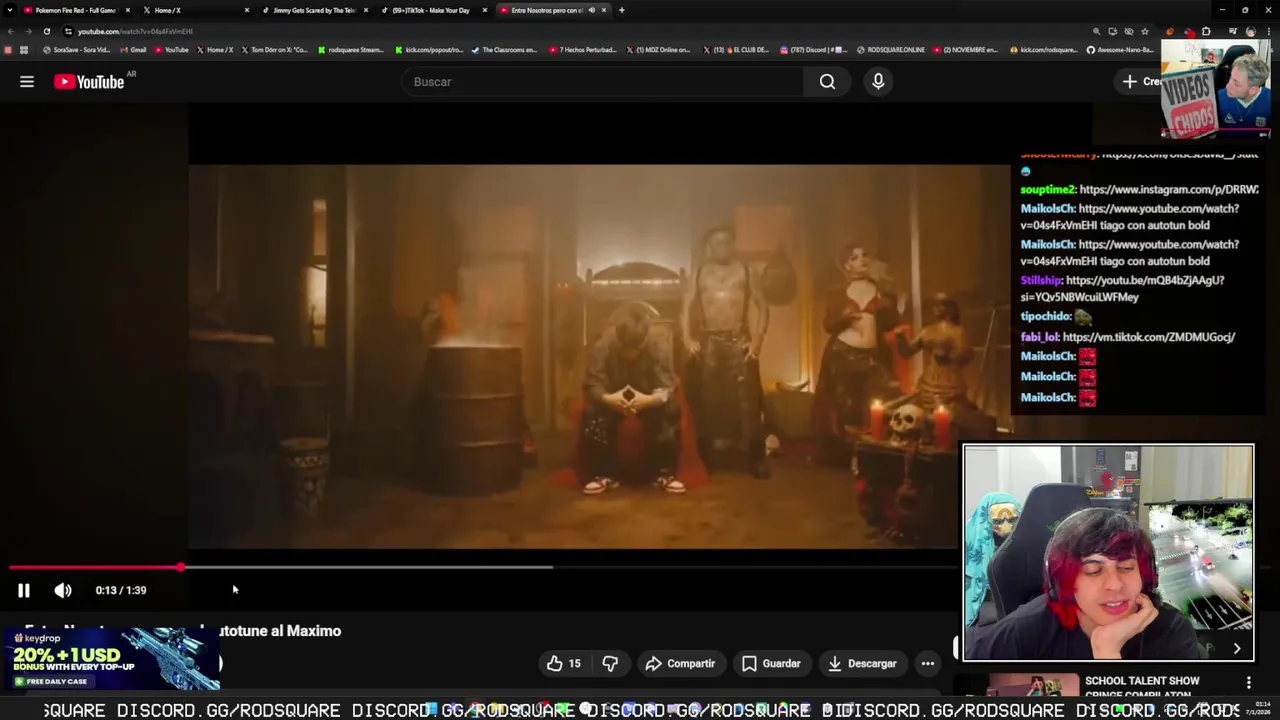Viewport: 1280px width, 720px height.
Task: Open the RODSQUARE.ONLINE bookmark
Action: click(x=892, y=50)
